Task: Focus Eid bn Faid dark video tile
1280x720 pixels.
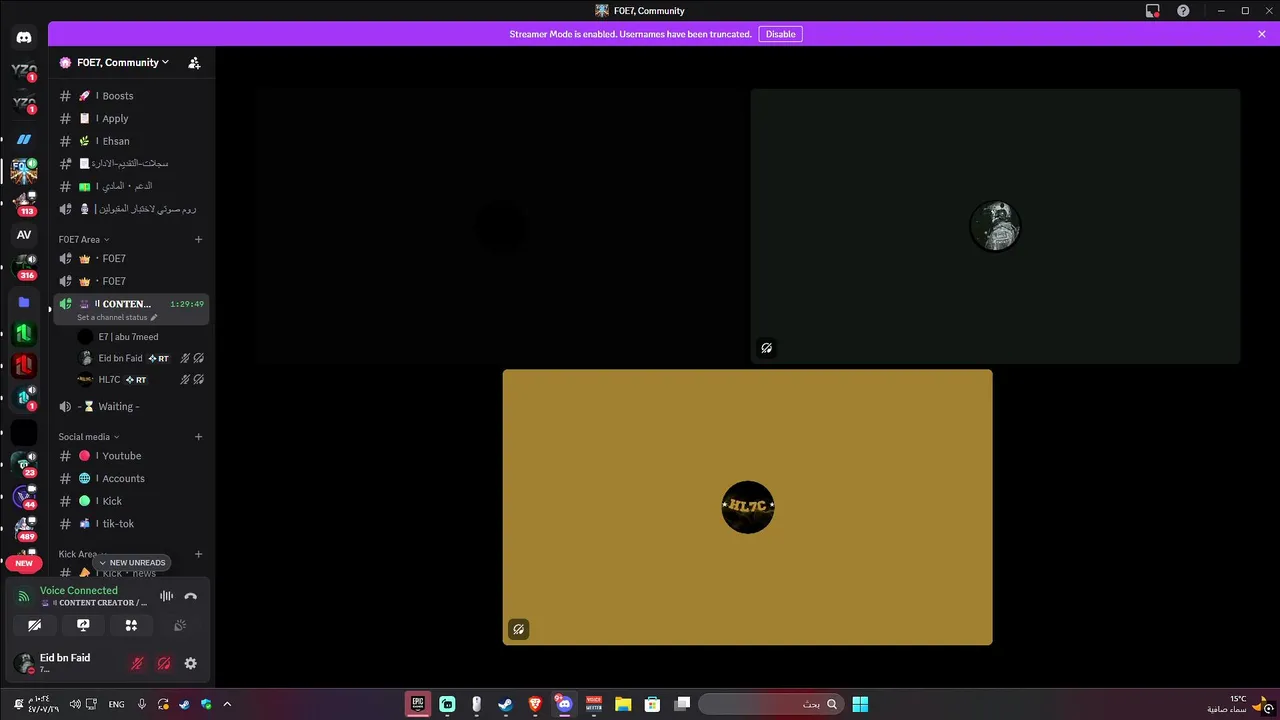Action: [995, 226]
